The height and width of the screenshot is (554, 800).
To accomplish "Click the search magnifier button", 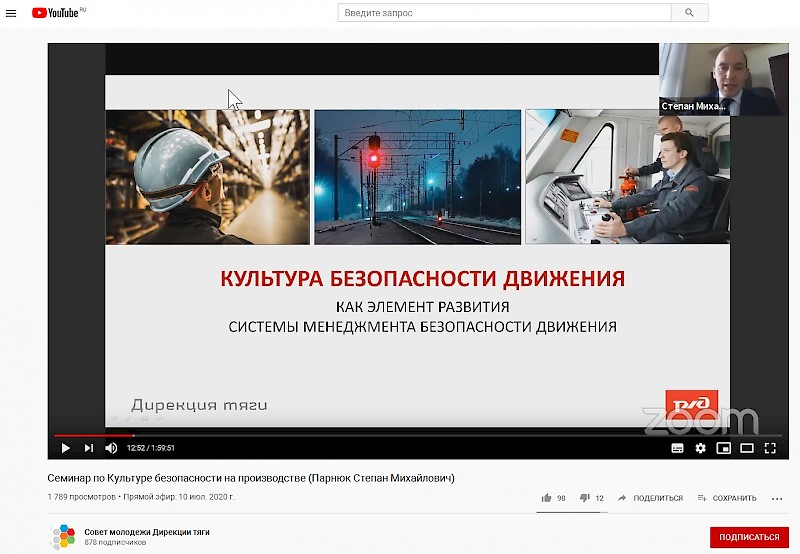I will point(689,13).
